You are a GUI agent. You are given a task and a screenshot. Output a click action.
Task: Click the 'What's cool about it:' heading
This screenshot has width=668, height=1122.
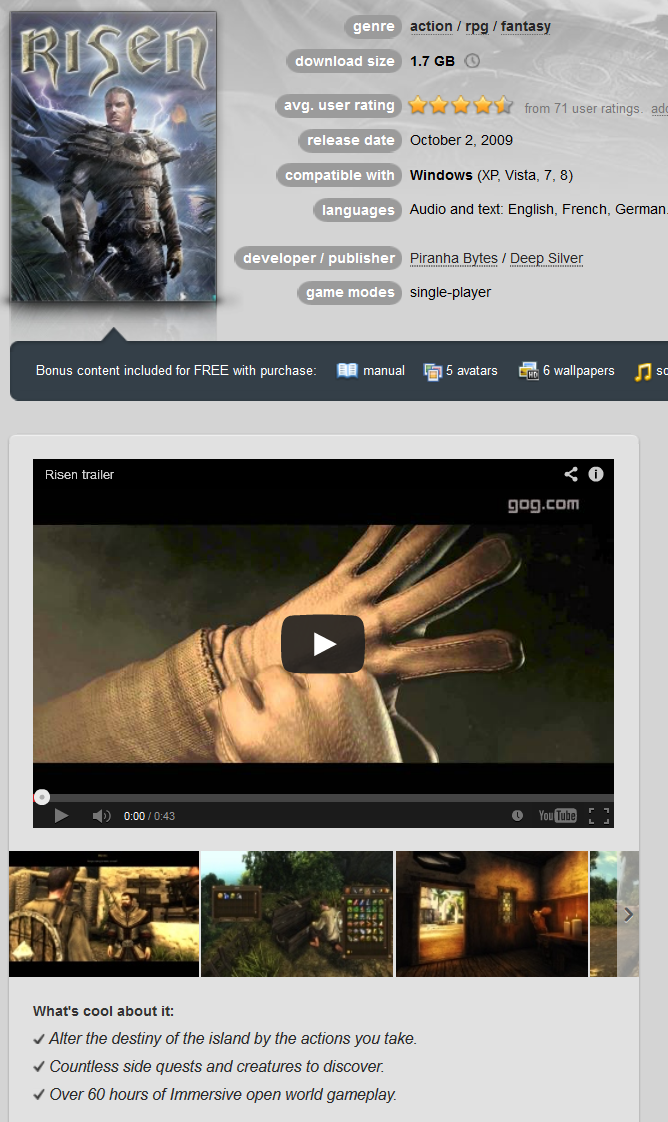(x=104, y=1011)
